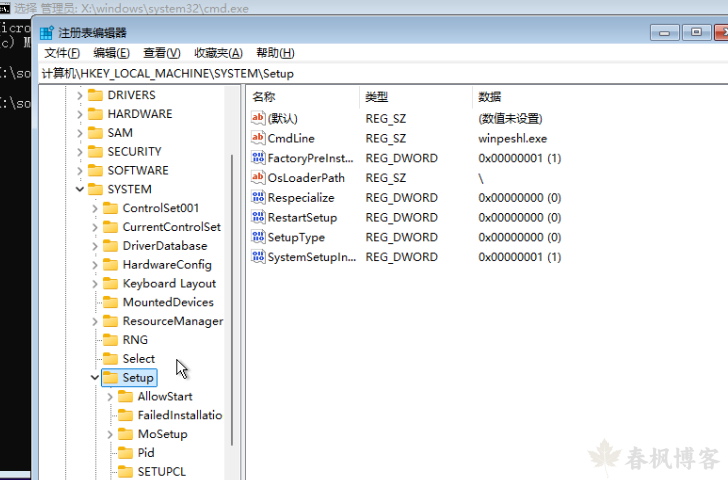
Task: Click the SOFTWARE folder icon
Action: [x=95, y=171]
